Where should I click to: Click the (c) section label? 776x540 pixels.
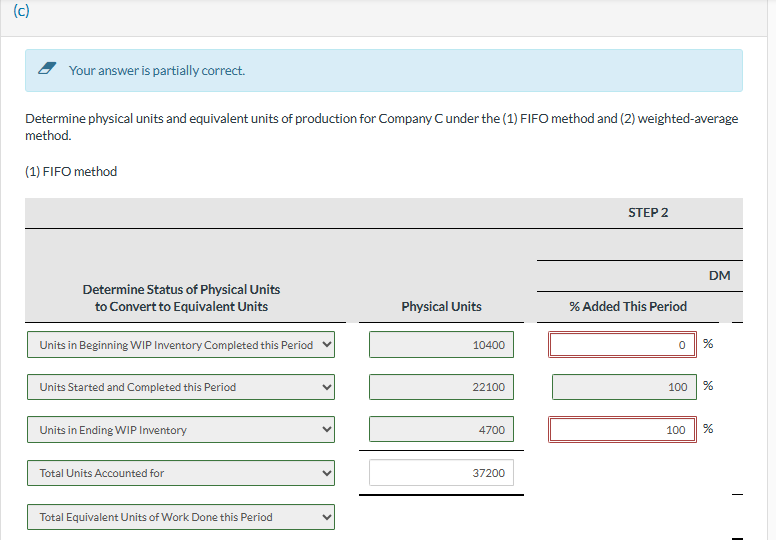pos(21,10)
